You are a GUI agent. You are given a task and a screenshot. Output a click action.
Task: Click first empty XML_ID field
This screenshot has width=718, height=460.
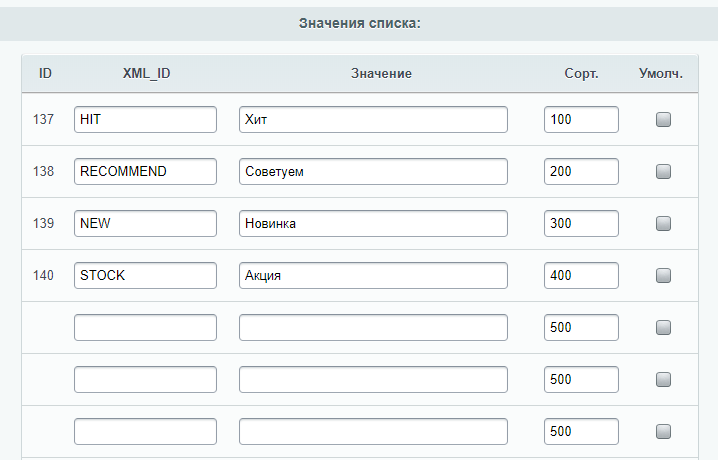145,327
